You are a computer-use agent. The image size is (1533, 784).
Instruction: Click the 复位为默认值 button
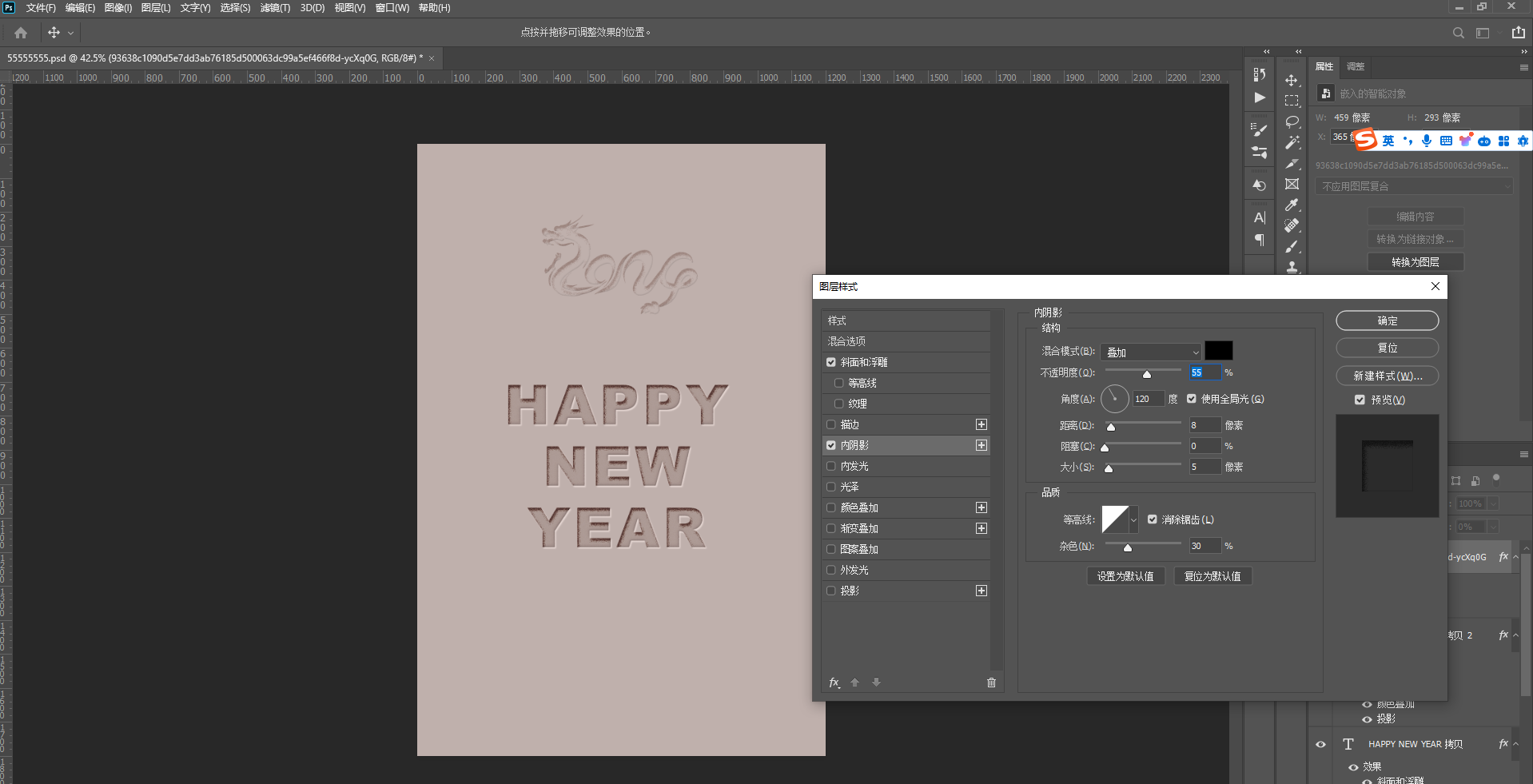[x=1212, y=576]
